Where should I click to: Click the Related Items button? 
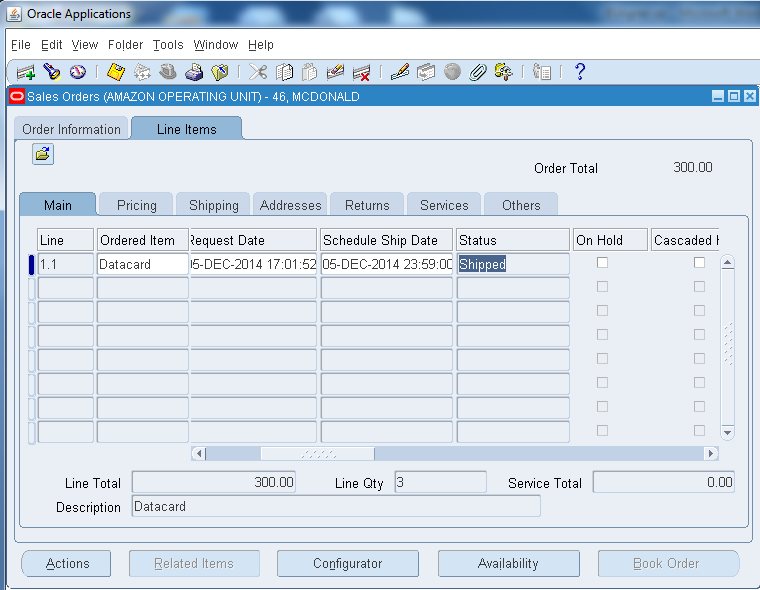click(x=194, y=563)
